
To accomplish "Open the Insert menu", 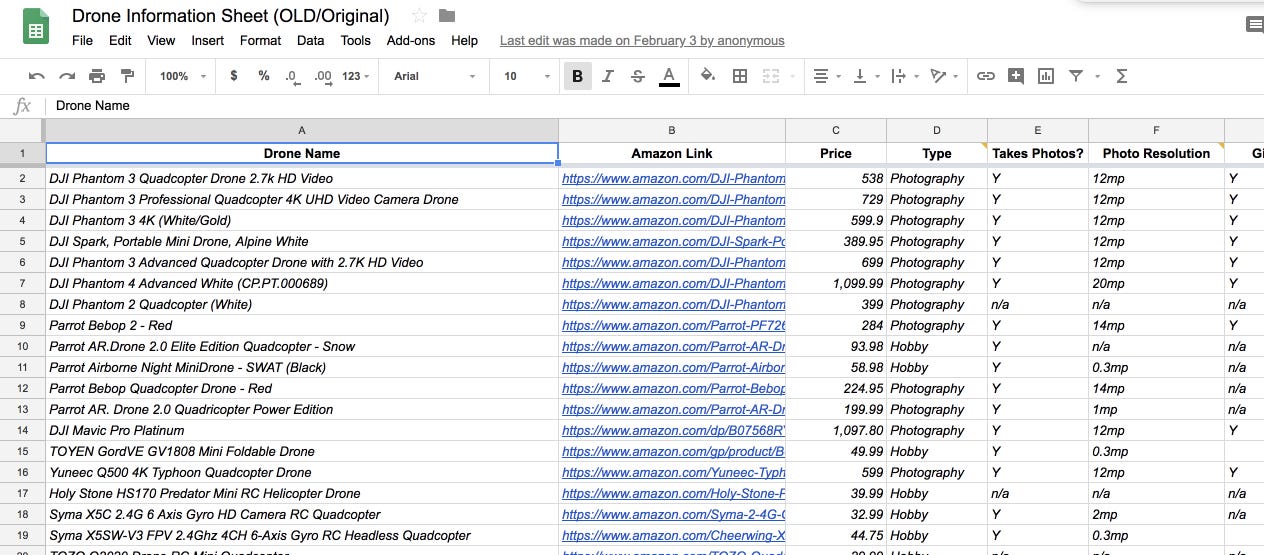I will pyautogui.click(x=208, y=41).
